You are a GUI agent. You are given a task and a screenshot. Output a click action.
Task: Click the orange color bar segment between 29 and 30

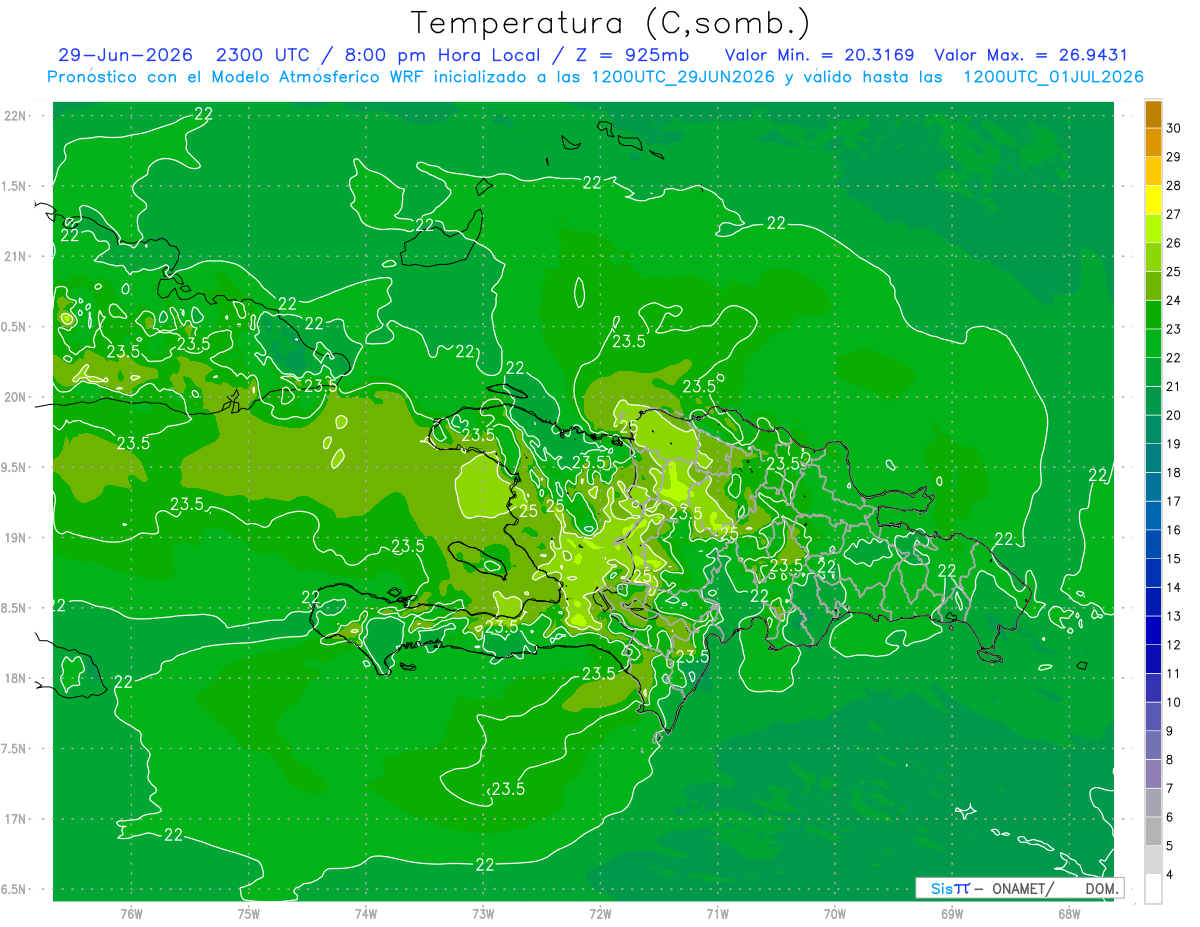(1153, 143)
